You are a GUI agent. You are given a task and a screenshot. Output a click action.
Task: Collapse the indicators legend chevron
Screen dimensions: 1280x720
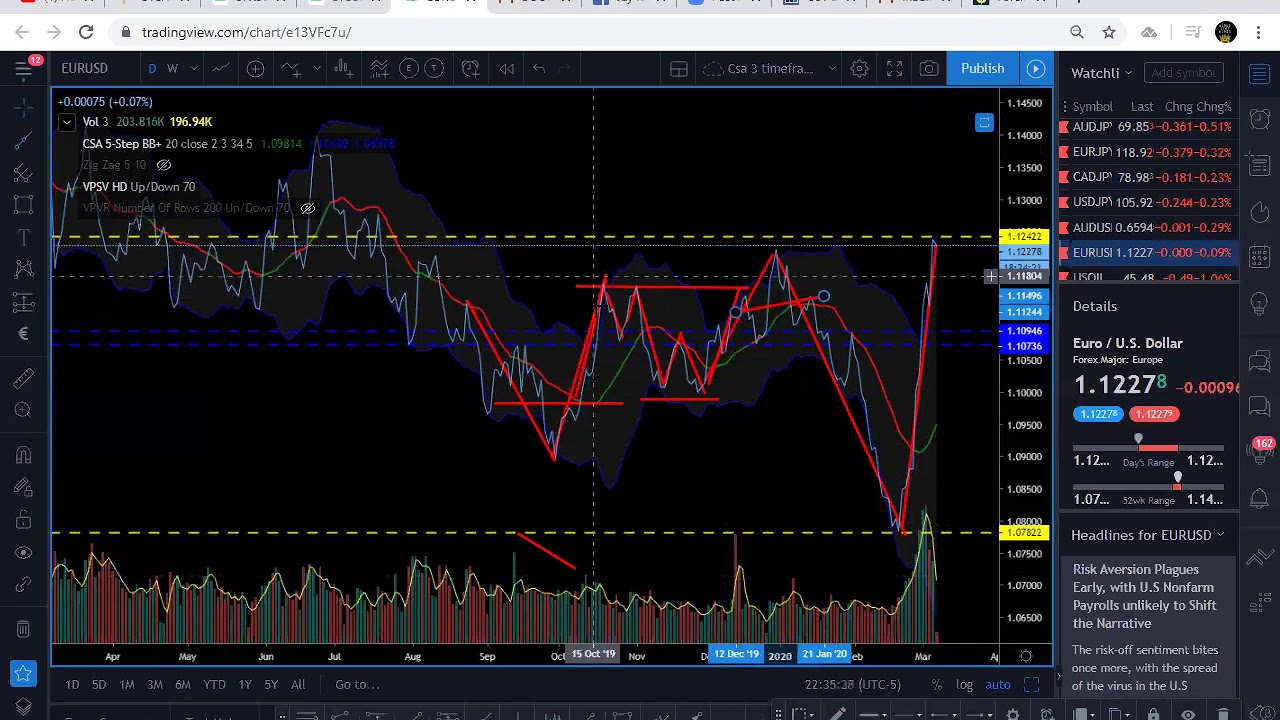tap(66, 122)
